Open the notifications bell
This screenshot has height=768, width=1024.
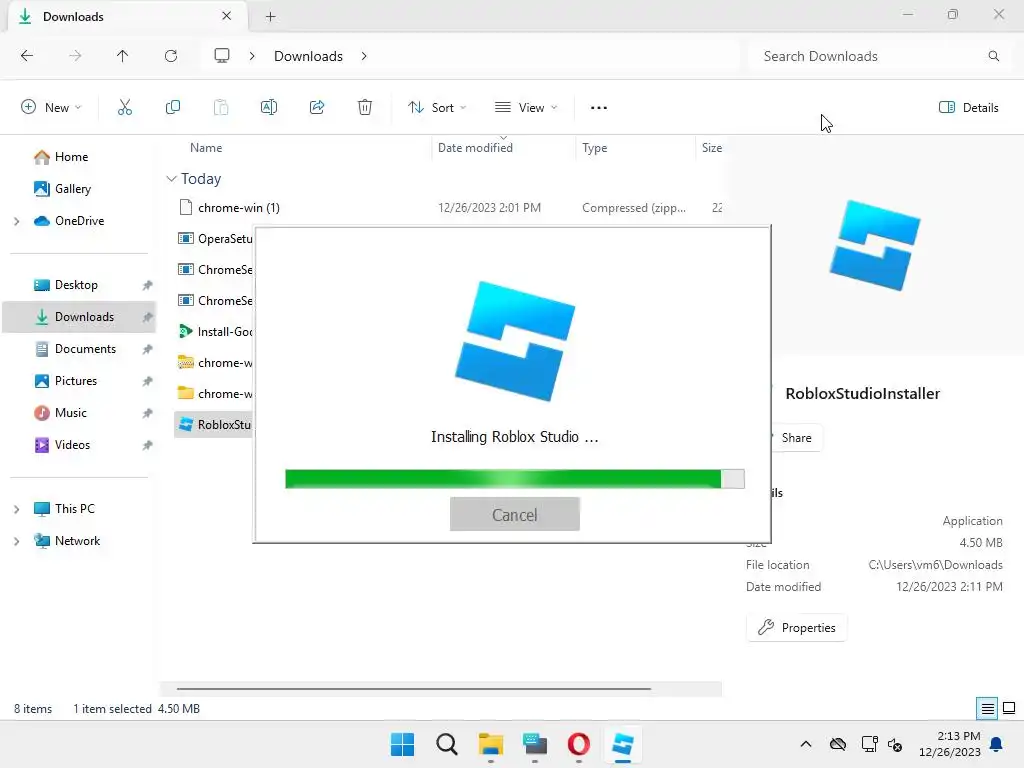(997, 744)
